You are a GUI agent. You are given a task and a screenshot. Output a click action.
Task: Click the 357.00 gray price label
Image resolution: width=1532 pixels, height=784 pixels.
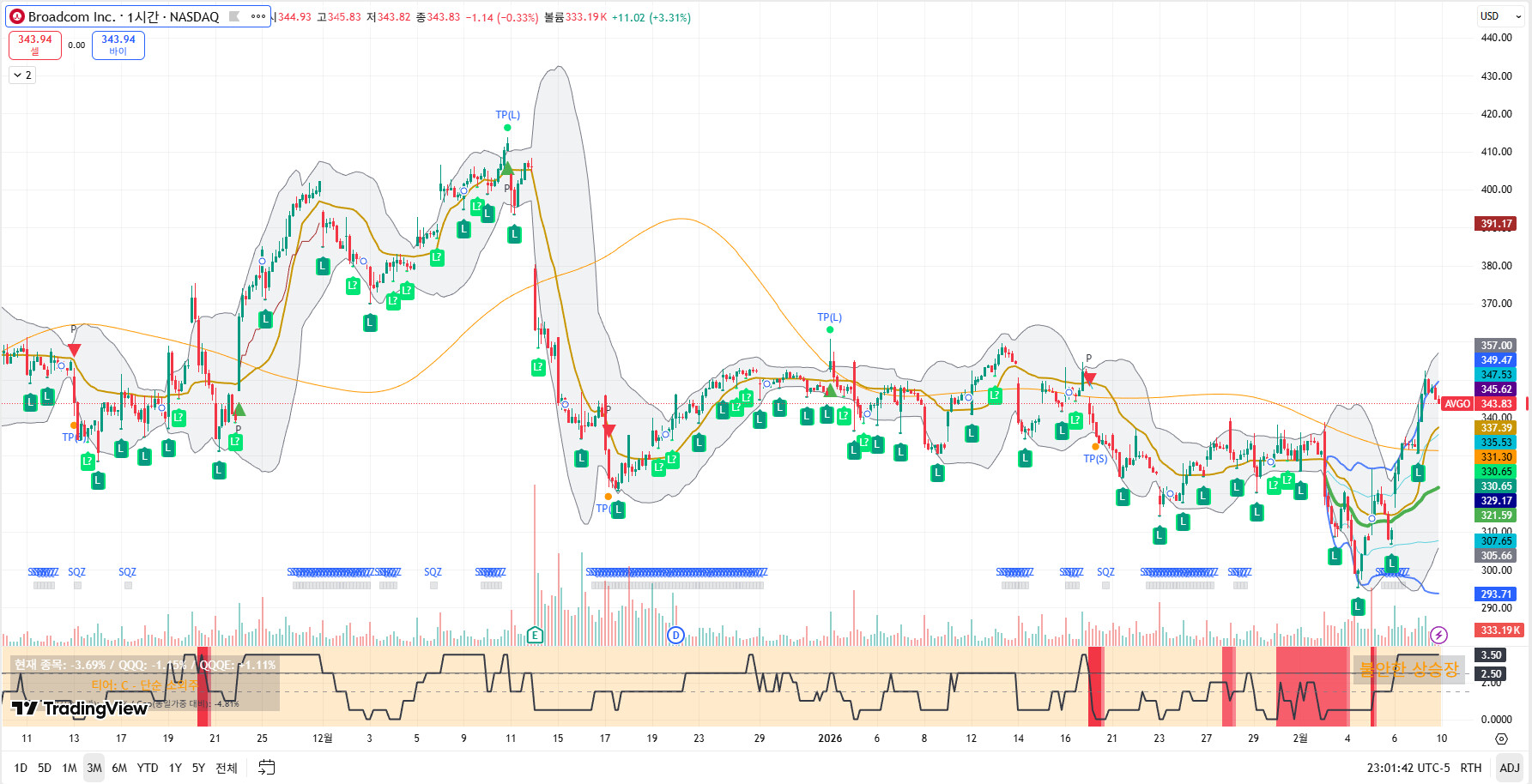tap(1496, 346)
